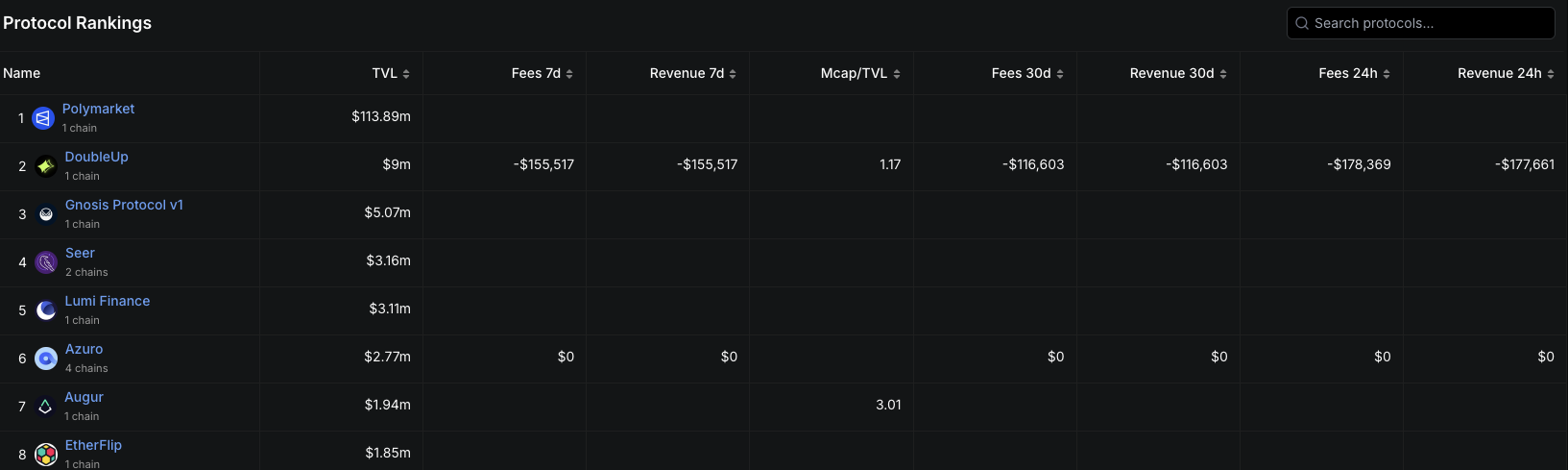Open the Lumi Finance protocol page

click(108, 301)
